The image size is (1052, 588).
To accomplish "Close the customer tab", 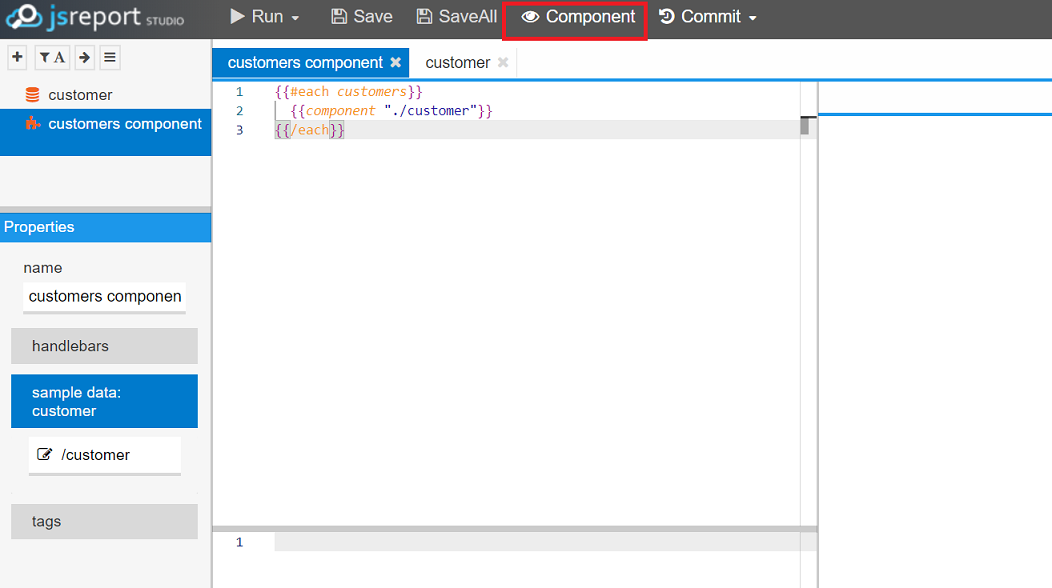I will 503,62.
